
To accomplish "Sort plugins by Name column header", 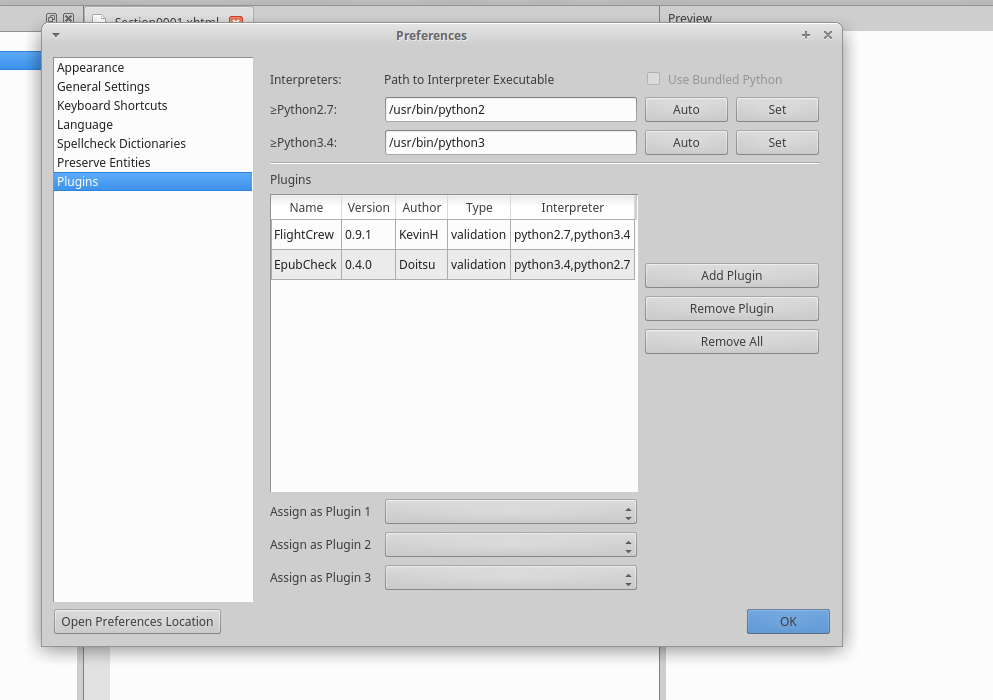I will pyautogui.click(x=307, y=208).
